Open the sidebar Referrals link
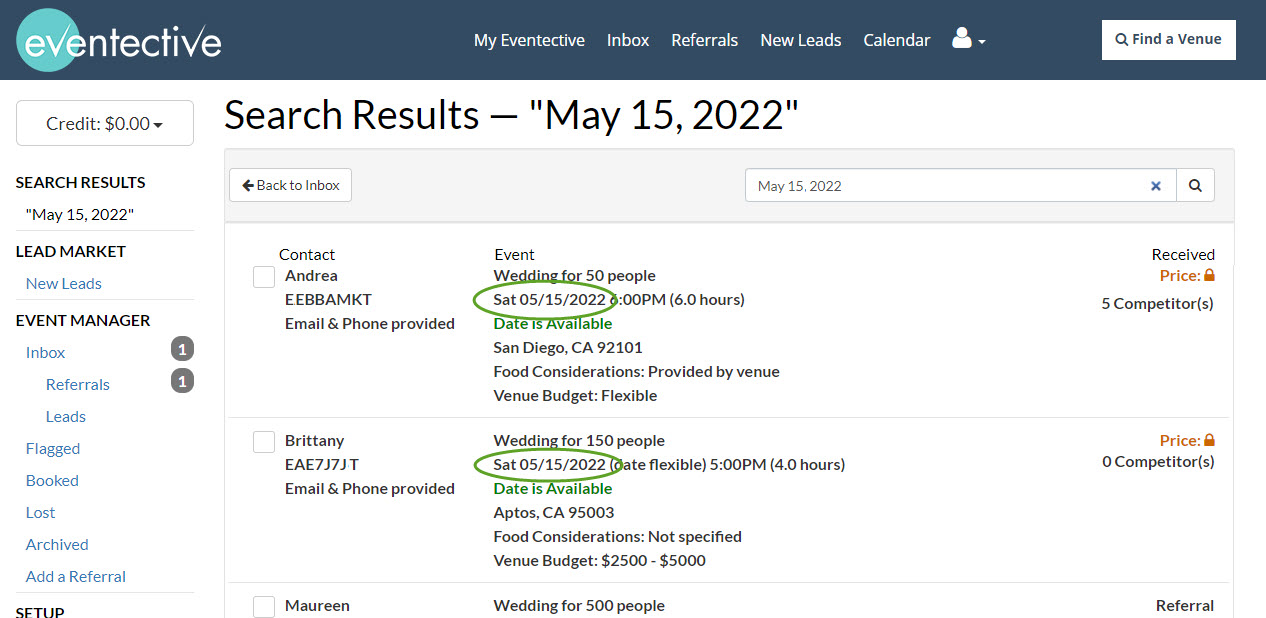Image resolution: width=1266 pixels, height=618 pixels. pyautogui.click(x=78, y=385)
